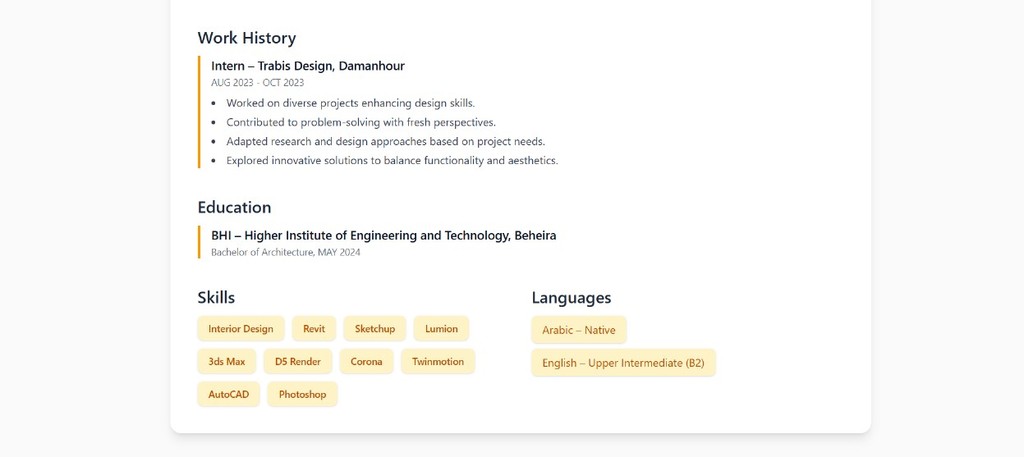Click the Sketchup skill badge
Screen dimensions: 1024x457
[x=375, y=329]
